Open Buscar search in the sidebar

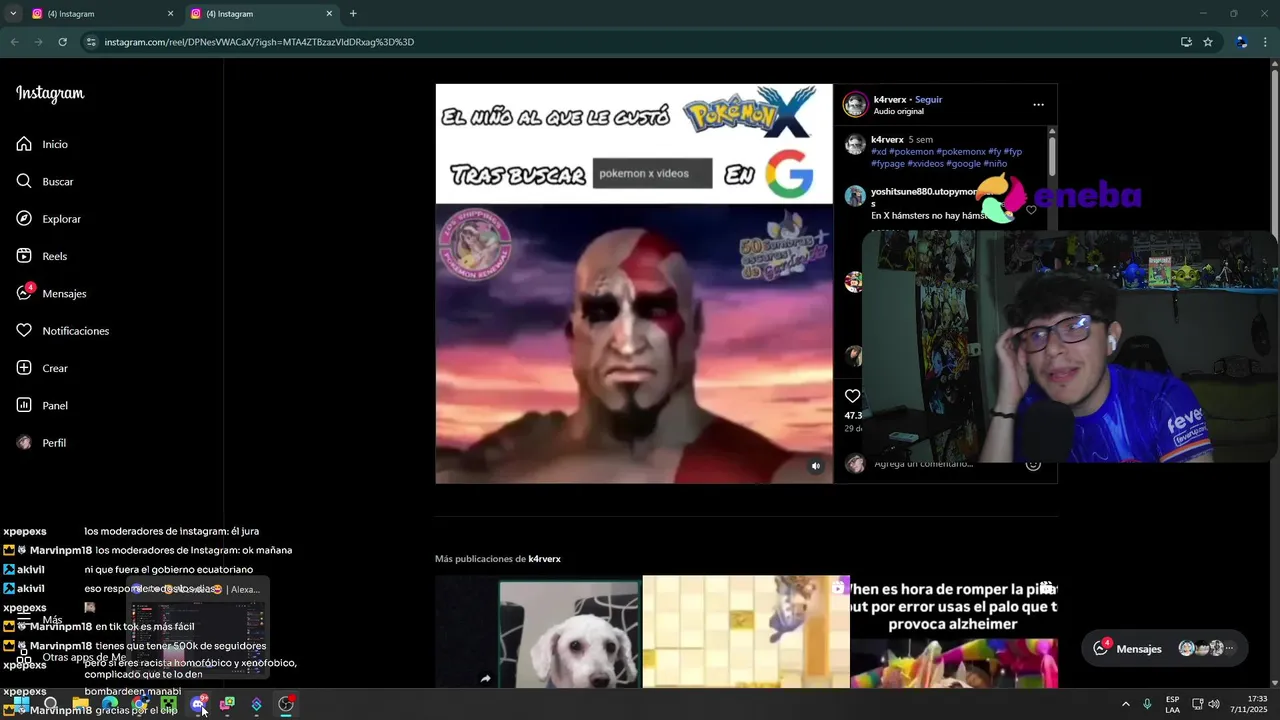[45, 181]
